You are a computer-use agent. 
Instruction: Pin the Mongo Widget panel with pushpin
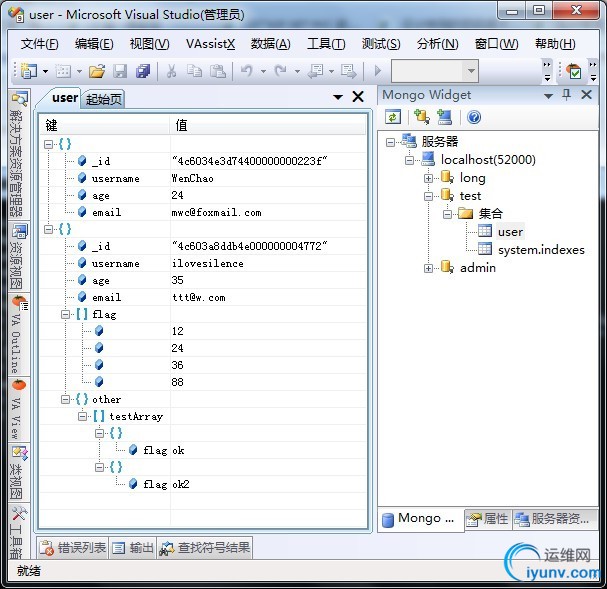pos(566,94)
